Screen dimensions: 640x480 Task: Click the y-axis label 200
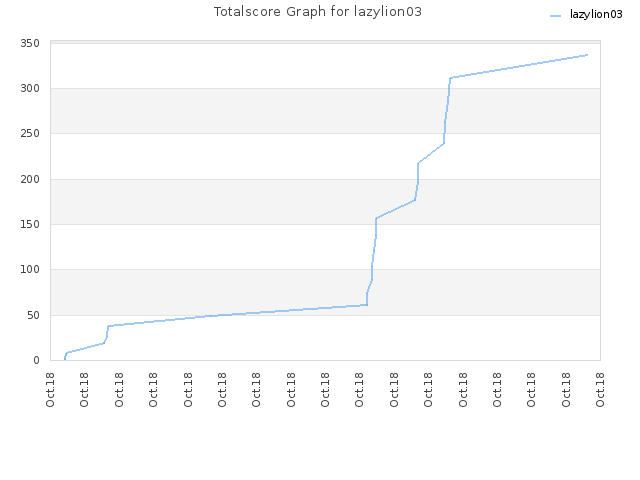(30, 179)
